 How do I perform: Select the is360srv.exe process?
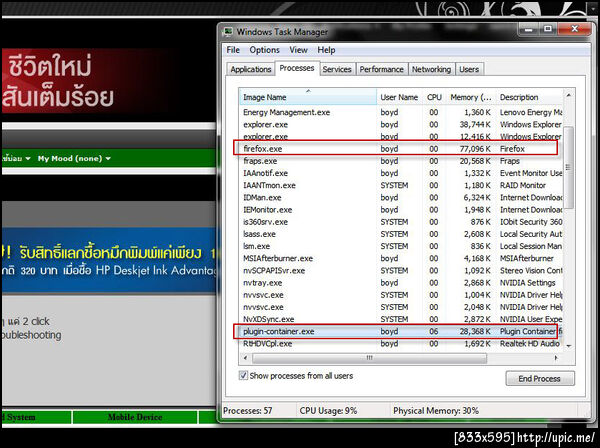pyautogui.click(x=401, y=222)
